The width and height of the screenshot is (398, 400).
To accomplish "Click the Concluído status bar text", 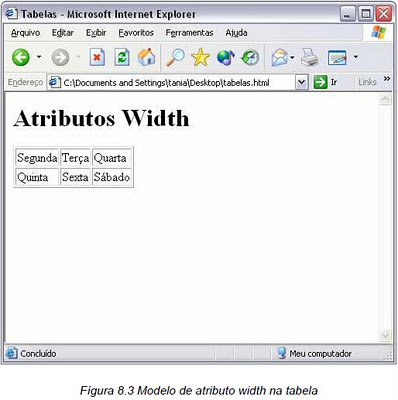I will tap(38, 353).
